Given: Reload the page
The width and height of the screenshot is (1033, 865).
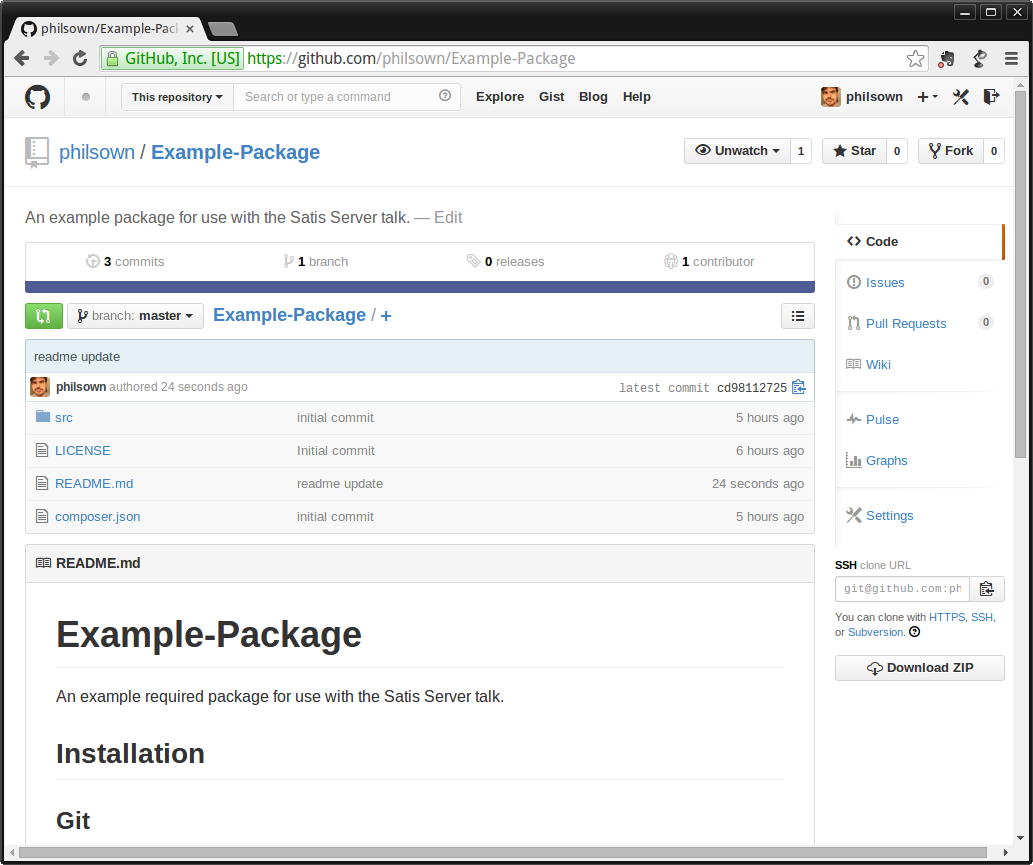Looking at the screenshot, I should click(x=80, y=59).
